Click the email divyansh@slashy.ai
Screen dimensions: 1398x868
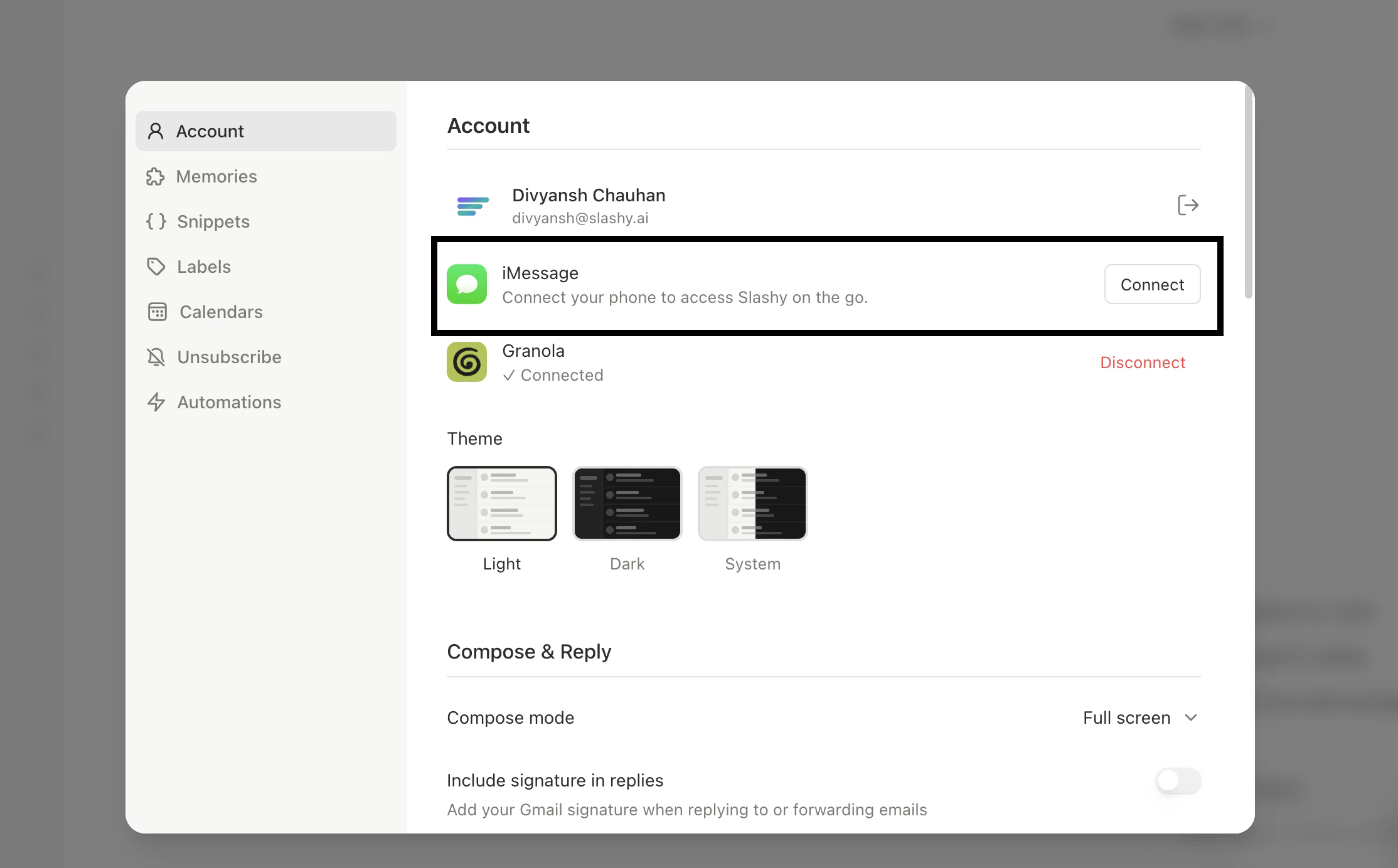pos(580,218)
